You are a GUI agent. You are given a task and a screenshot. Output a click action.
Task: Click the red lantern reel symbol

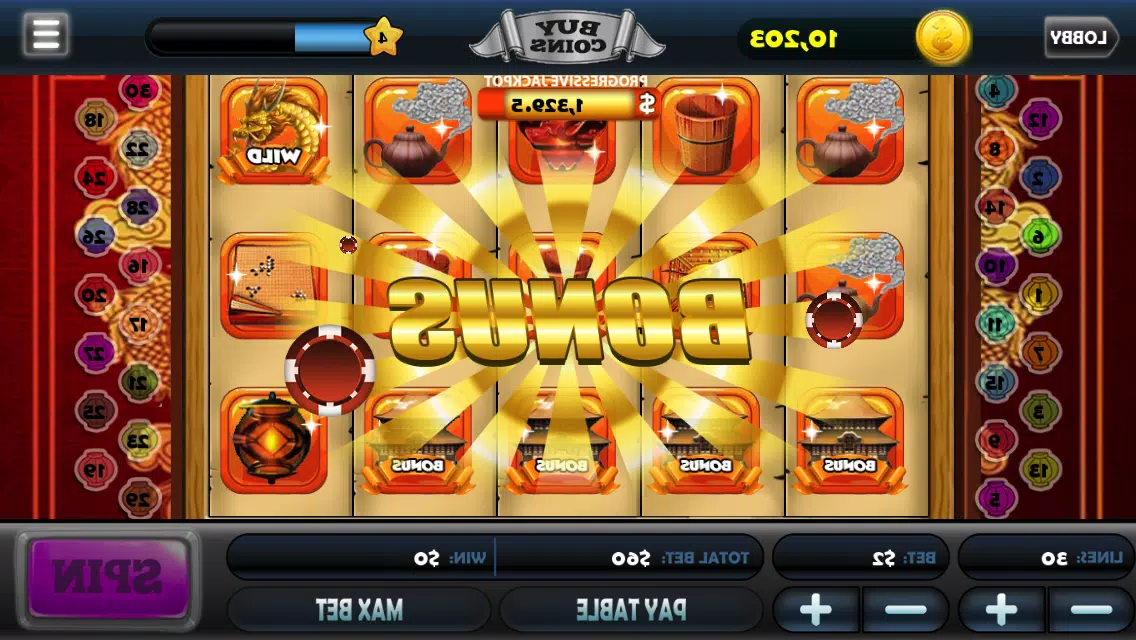pos(273,441)
